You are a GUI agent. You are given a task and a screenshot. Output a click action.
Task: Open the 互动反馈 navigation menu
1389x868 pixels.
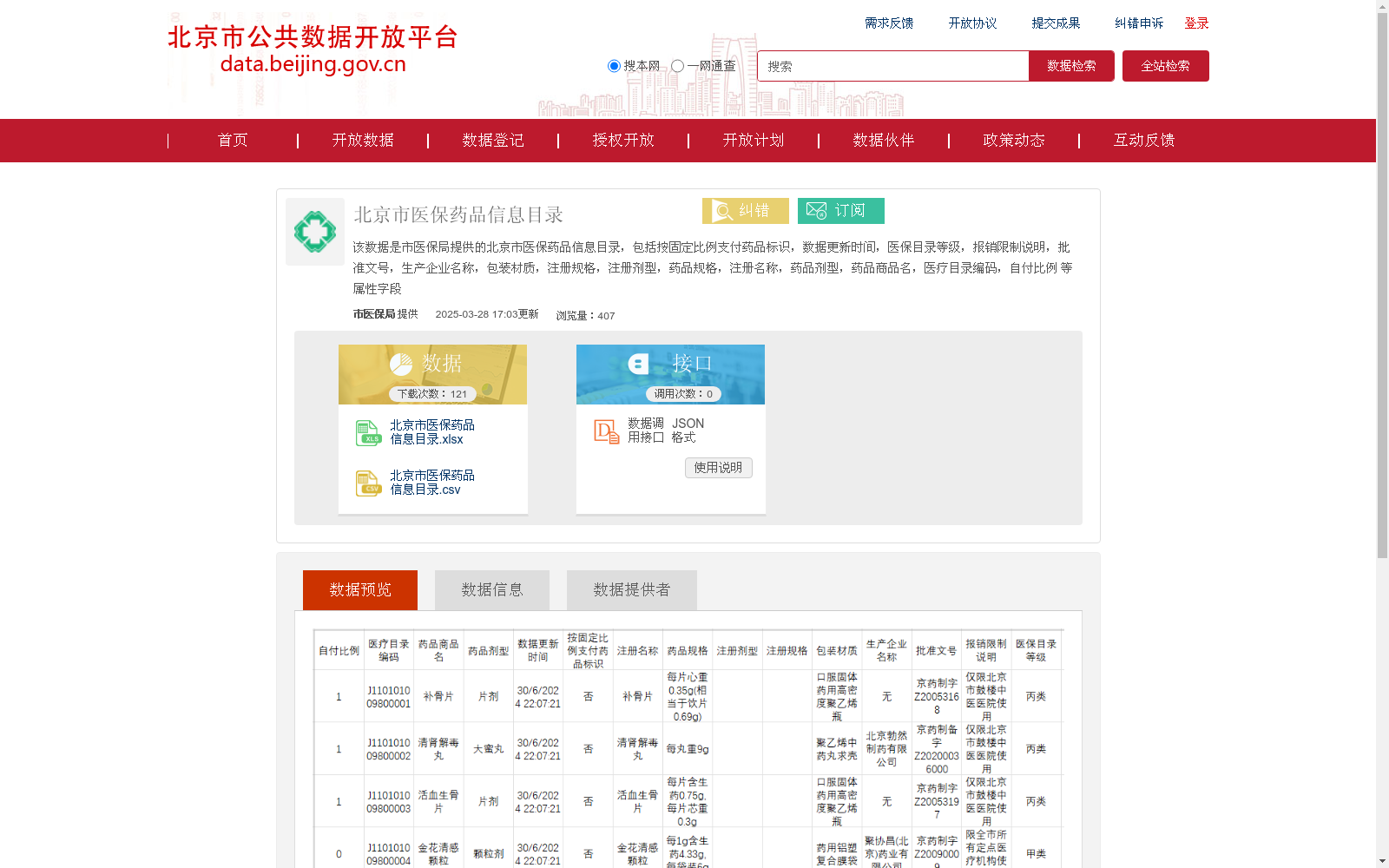(1143, 140)
